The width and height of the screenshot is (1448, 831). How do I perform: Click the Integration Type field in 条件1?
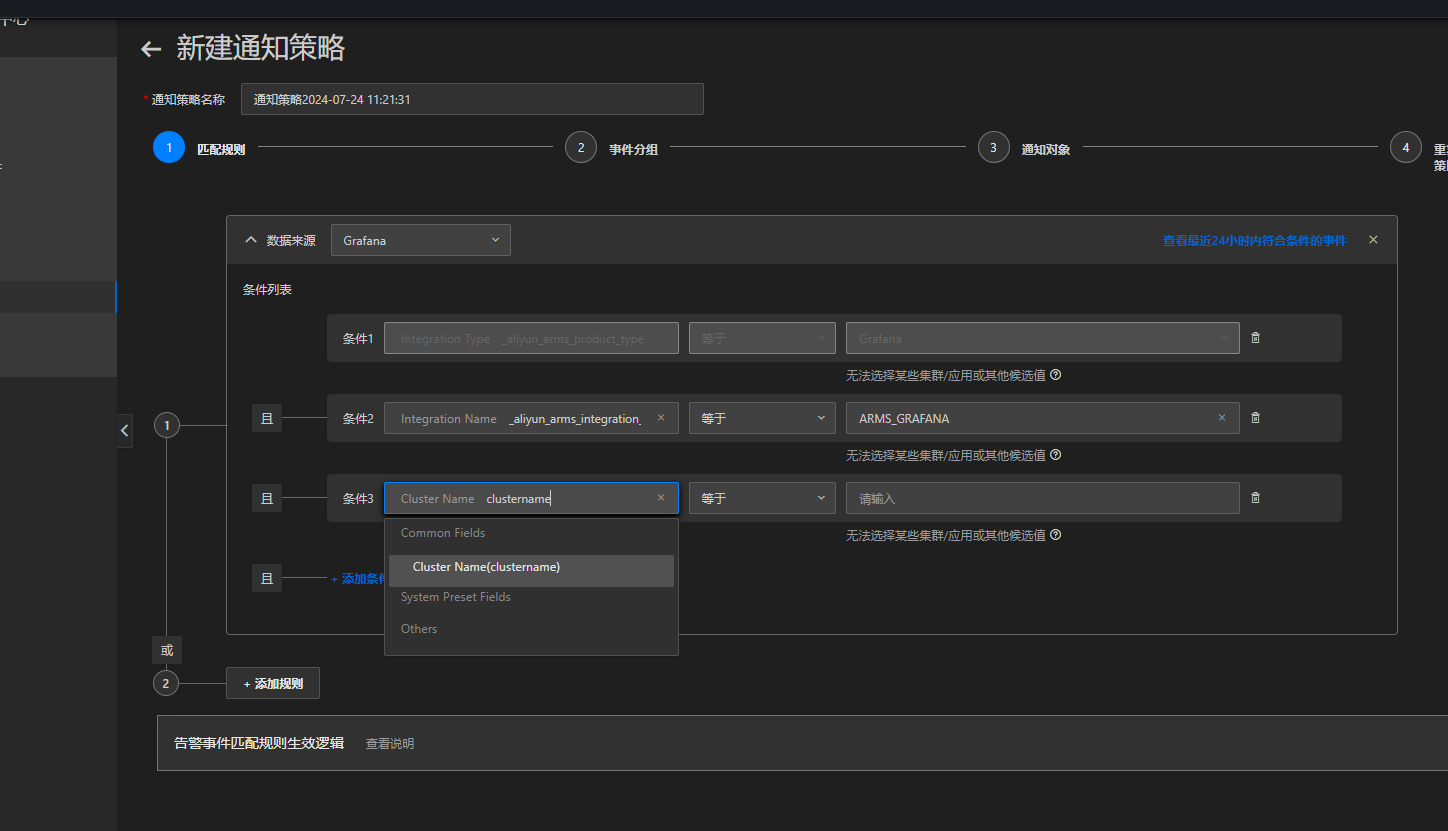(x=531, y=338)
